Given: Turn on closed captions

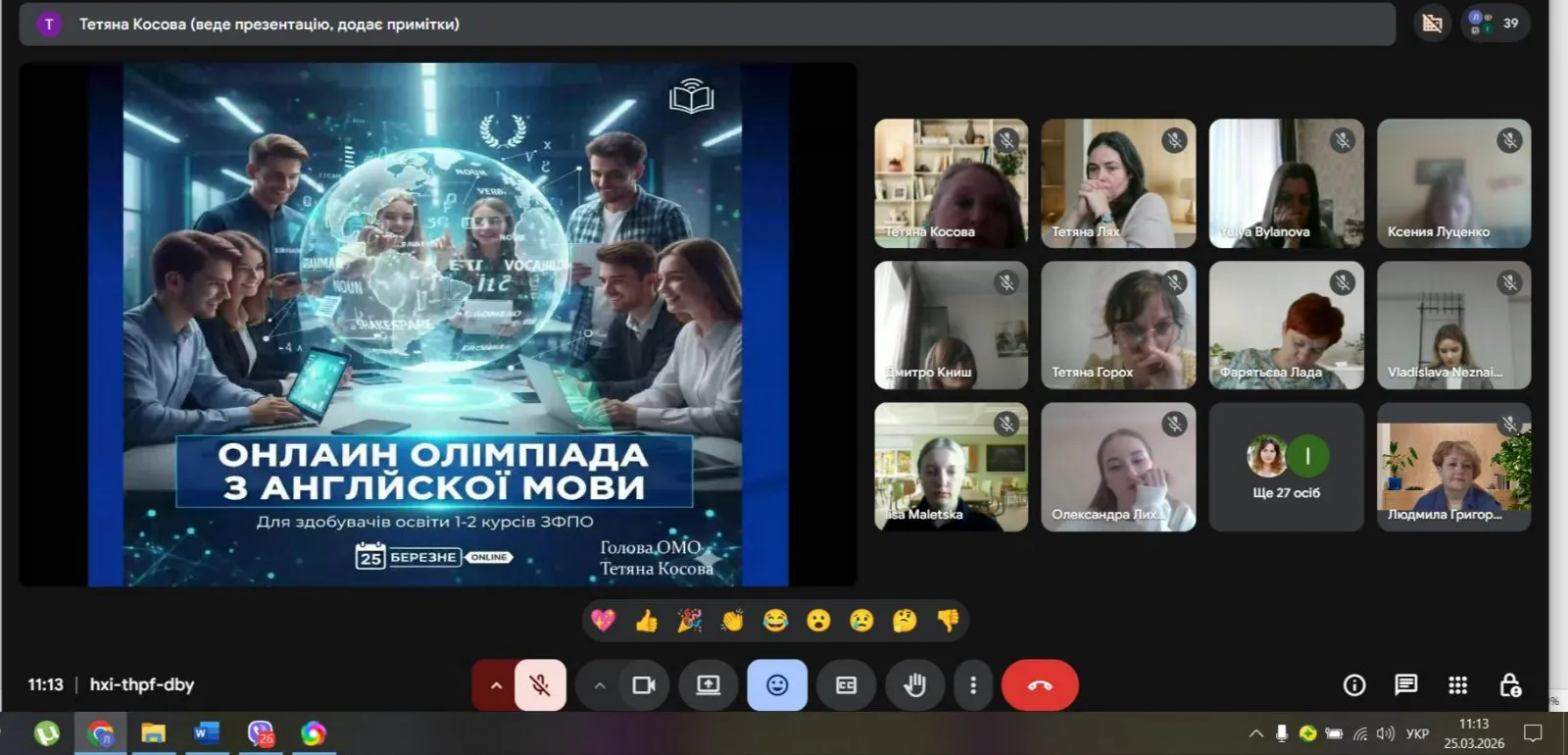Looking at the screenshot, I should pyautogui.click(x=846, y=685).
